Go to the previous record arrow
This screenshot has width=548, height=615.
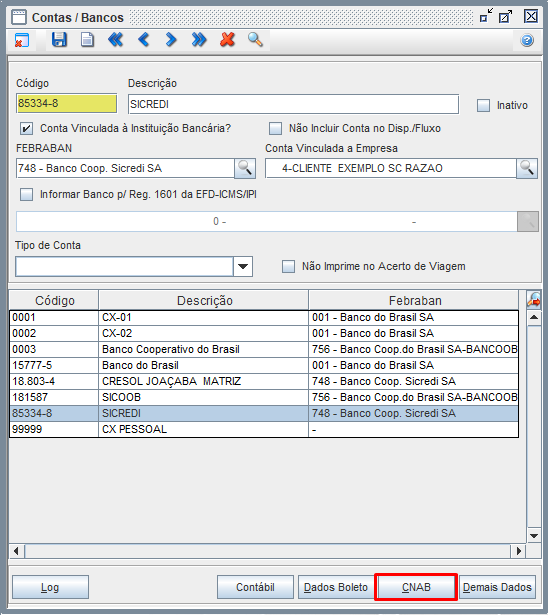click(144, 40)
